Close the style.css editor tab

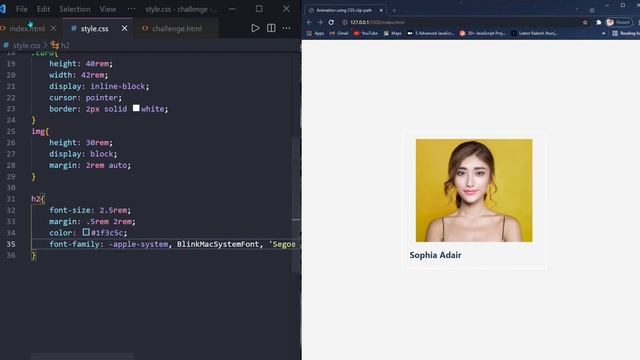(x=124, y=28)
